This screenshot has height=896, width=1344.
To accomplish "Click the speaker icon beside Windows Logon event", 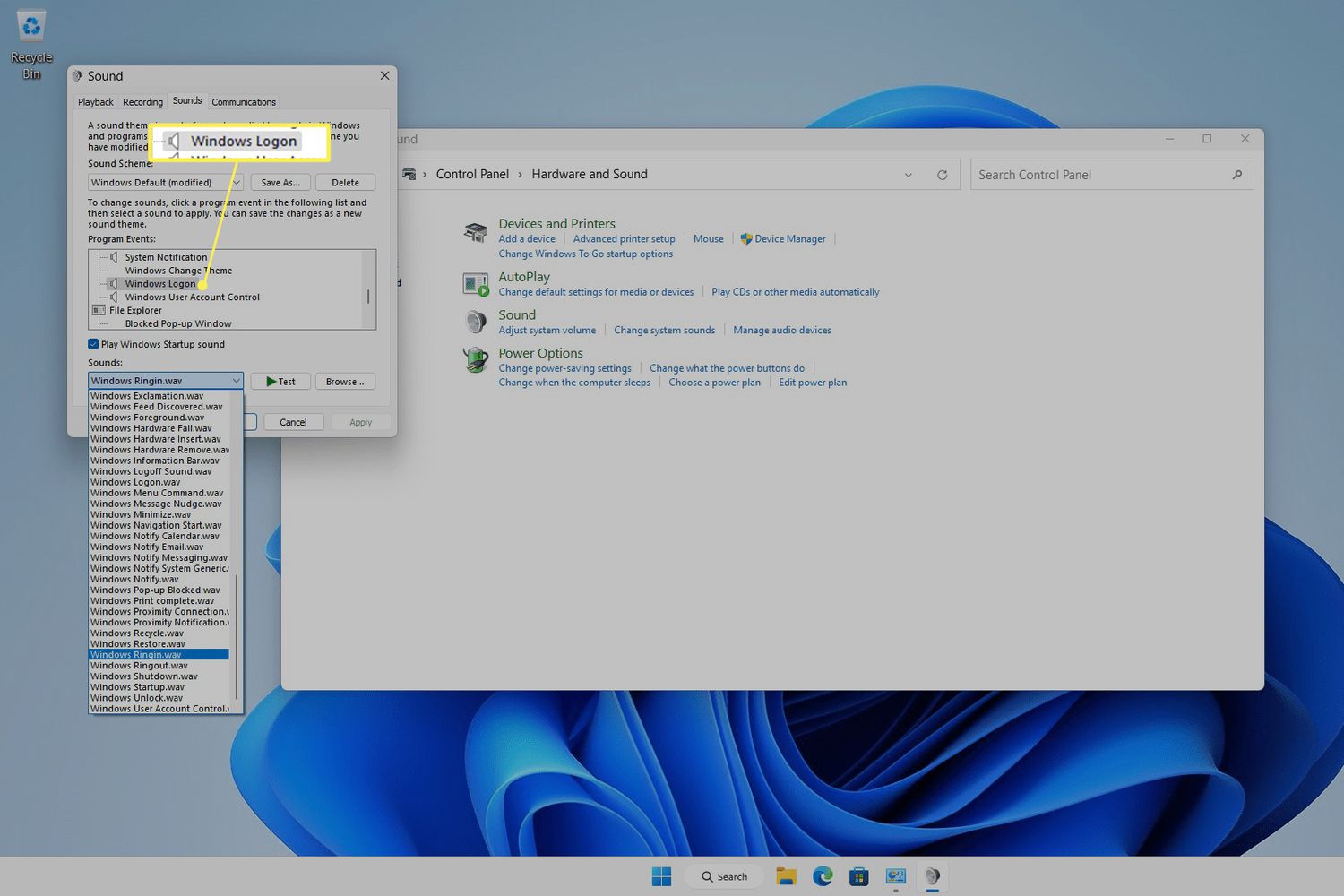I will (x=114, y=284).
